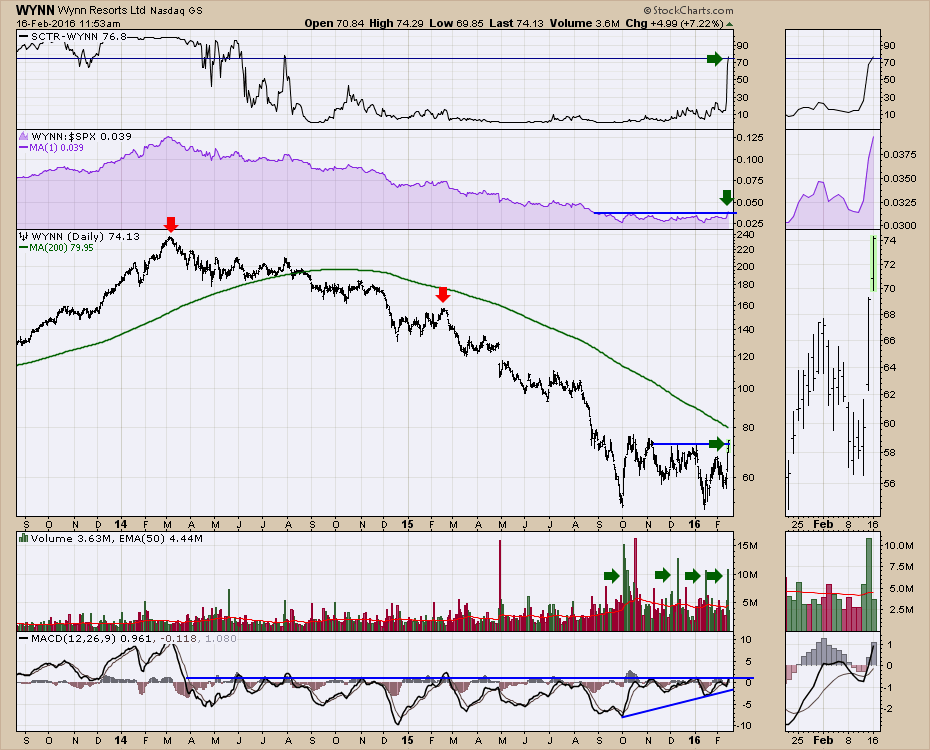Click the black line marker beside MACD(12,26,9)
The height and width of the screenshot is (750, 930).
24,639
